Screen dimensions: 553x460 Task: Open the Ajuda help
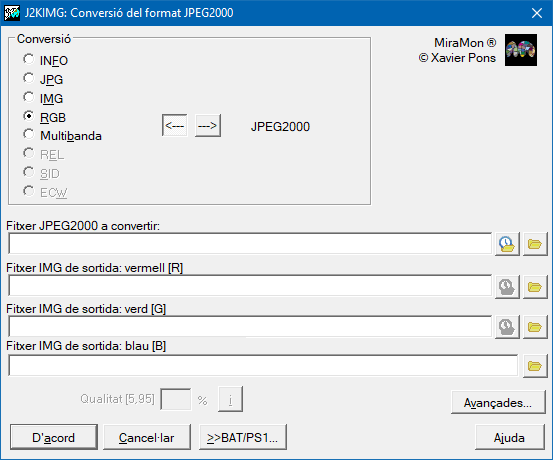510,437
